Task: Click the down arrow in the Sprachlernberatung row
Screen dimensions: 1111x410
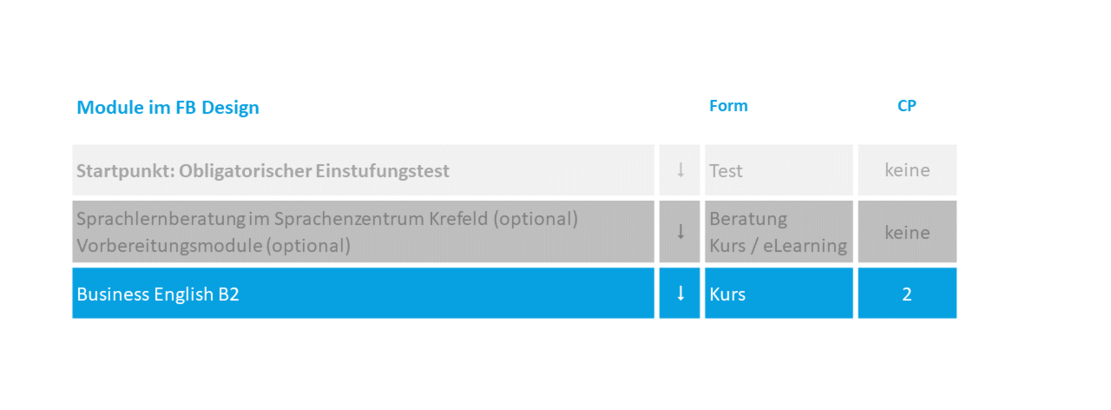Action: pyautogui.click(x=680, y=232)
